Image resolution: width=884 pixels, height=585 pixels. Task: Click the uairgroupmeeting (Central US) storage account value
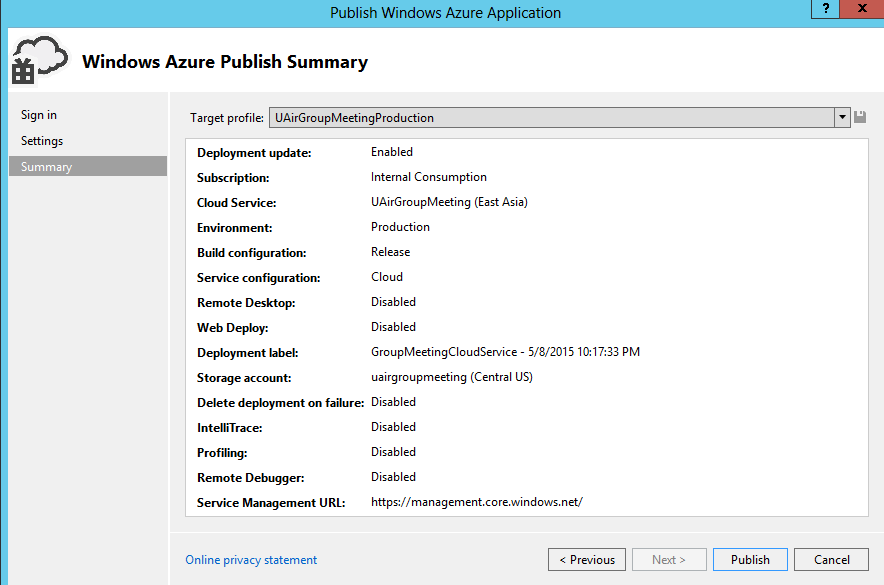point(451,377)
